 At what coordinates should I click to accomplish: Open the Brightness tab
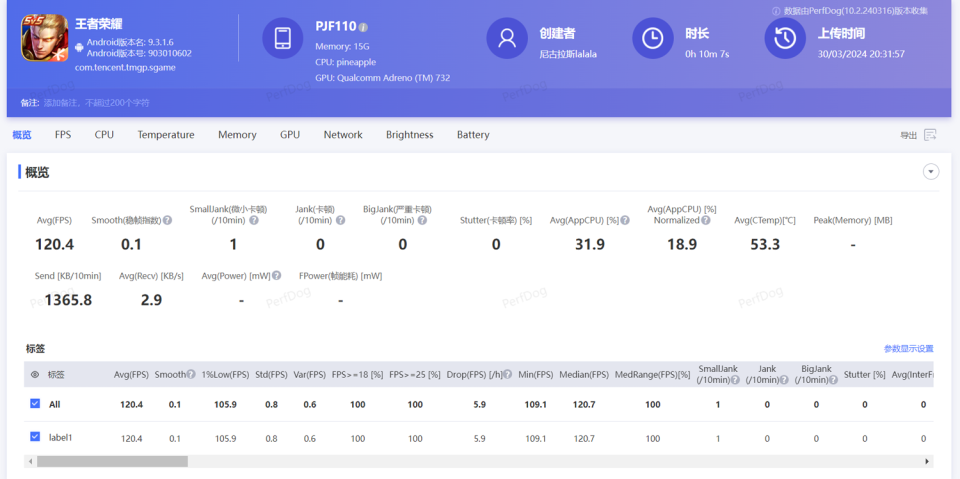point(410,135)
